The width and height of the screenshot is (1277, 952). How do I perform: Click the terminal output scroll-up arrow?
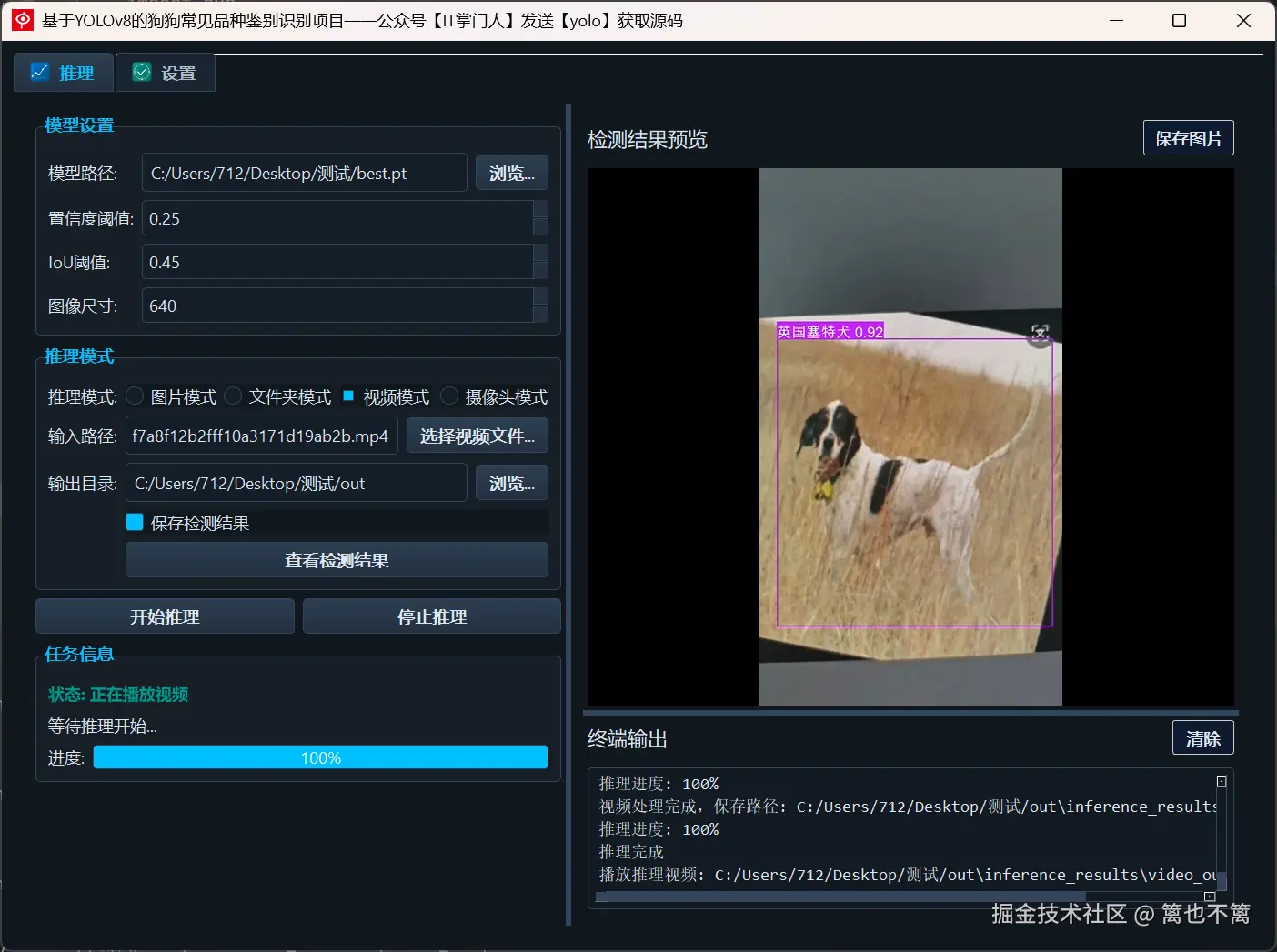[x=1222, y=781]
